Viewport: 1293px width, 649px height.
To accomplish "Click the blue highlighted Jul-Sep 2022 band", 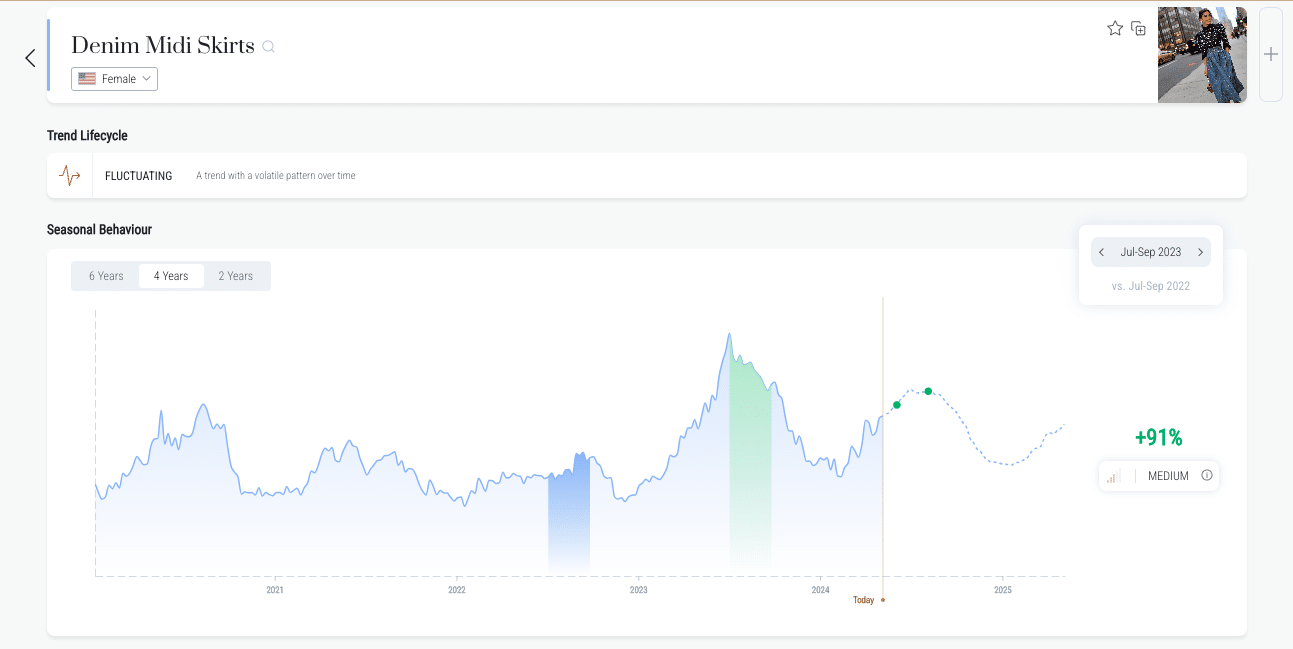I will (x=568, y=520).
